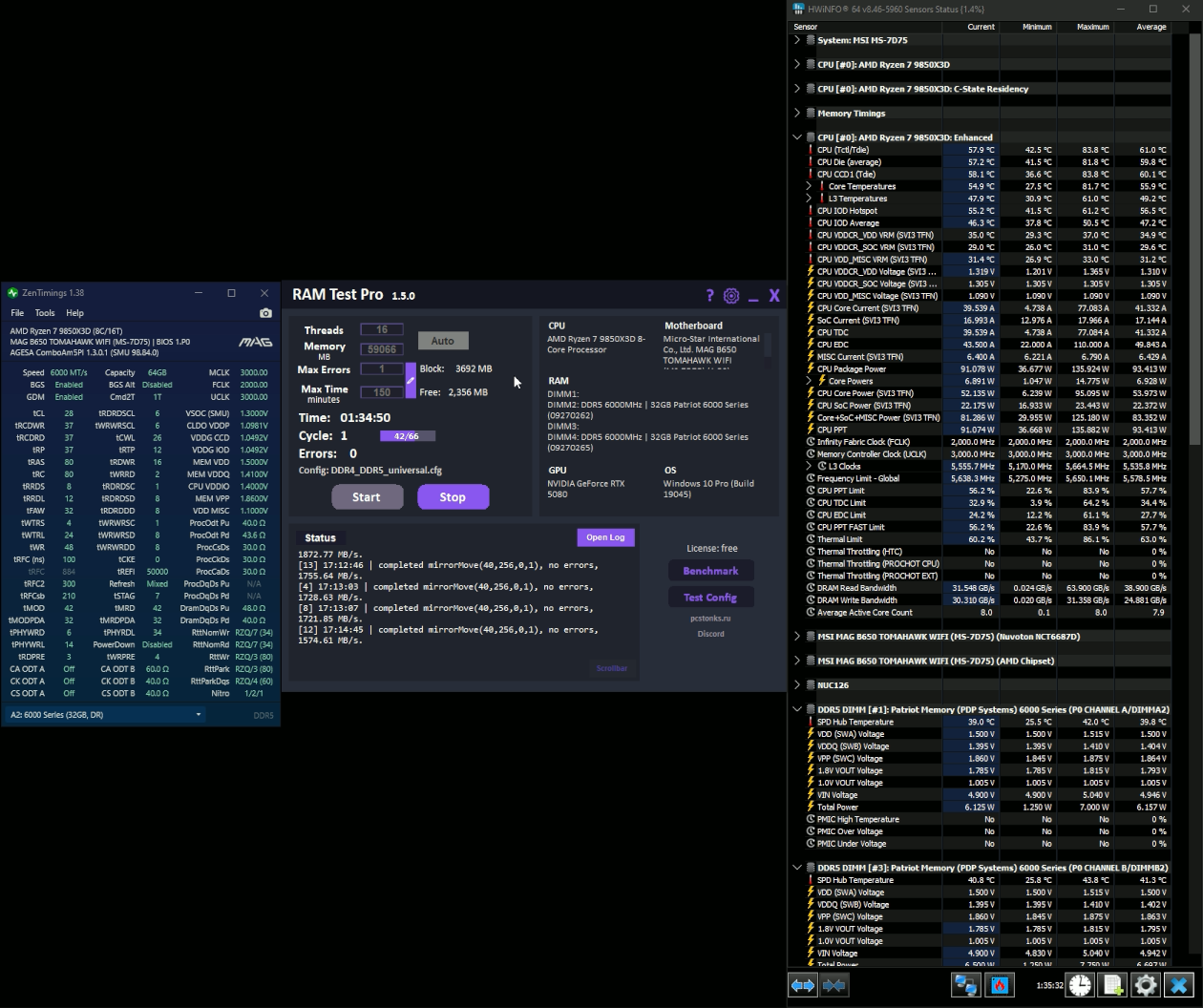1203x1008 pixels.
Task: Open ZenTimings Help menu
Action: (74, 313)
